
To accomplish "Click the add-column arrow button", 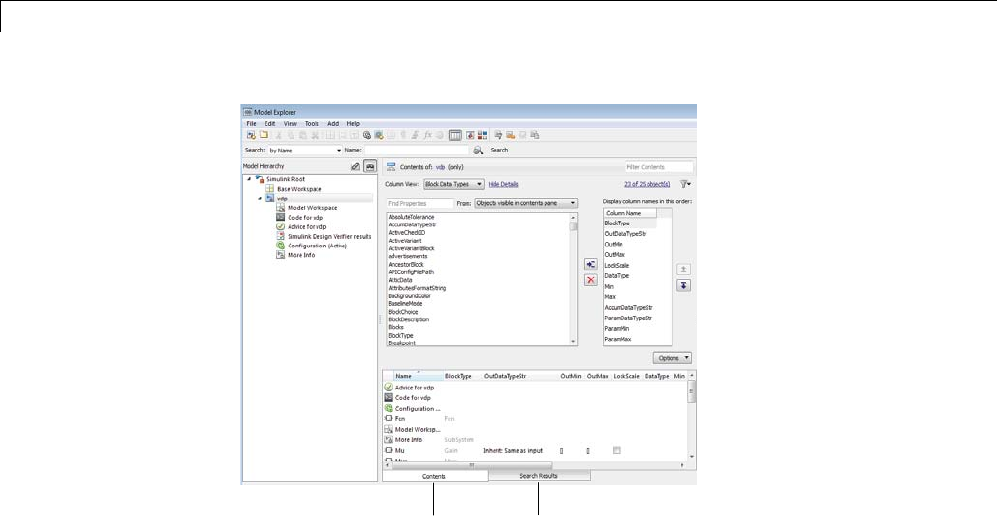I will point(591,264).
